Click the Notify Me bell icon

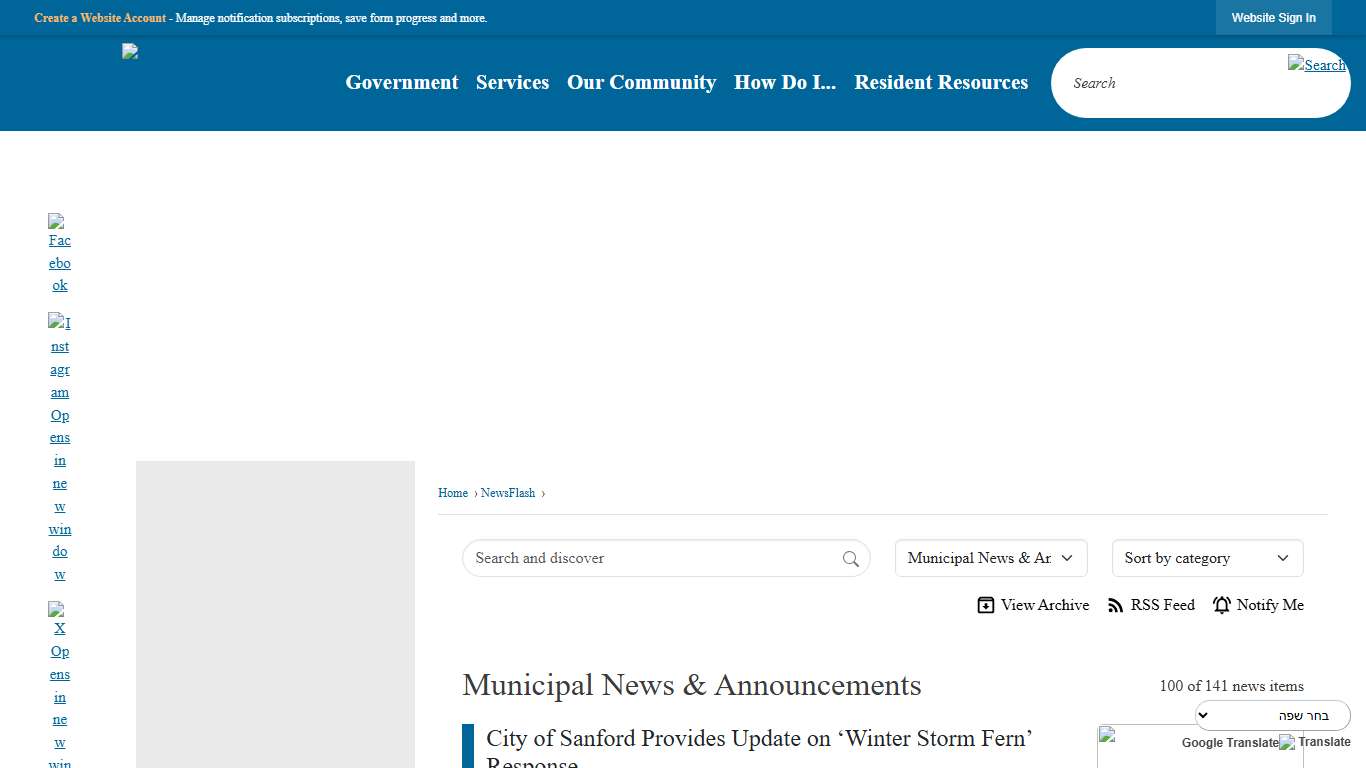1221,605
